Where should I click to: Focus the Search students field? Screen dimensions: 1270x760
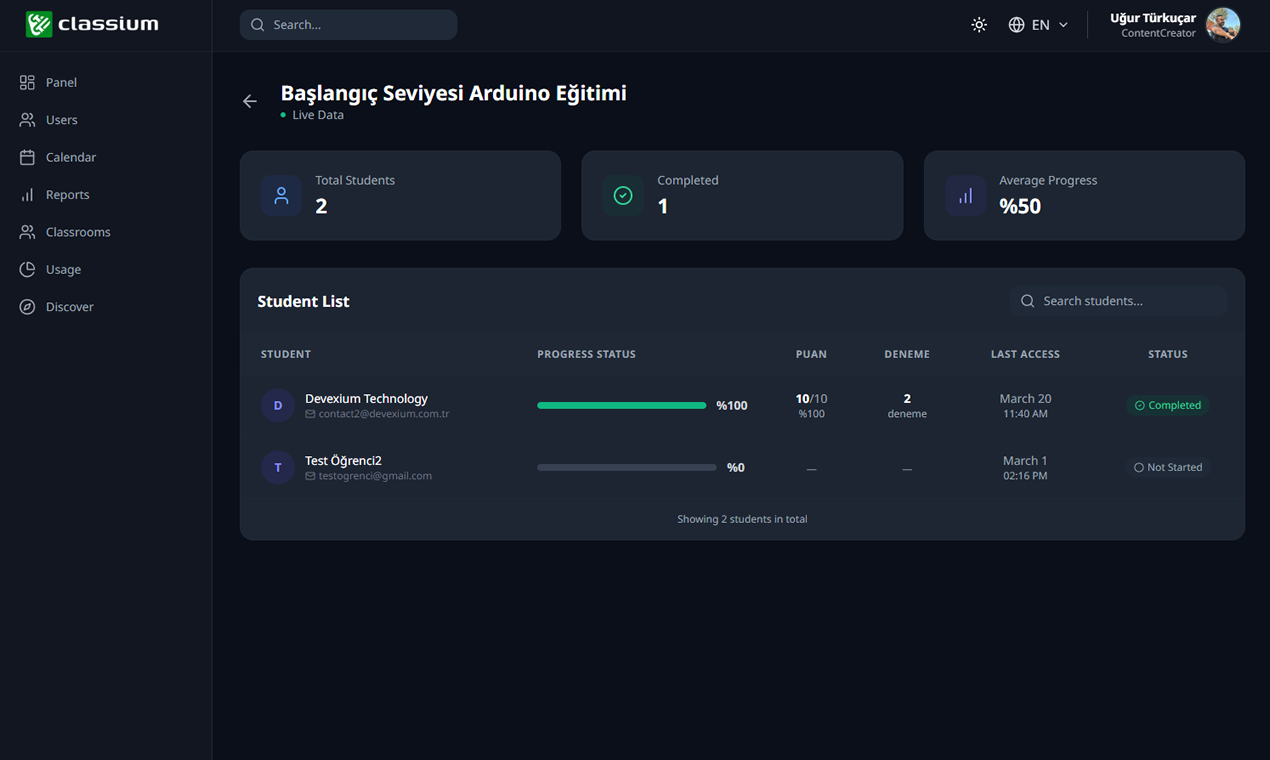[1118, 301]
